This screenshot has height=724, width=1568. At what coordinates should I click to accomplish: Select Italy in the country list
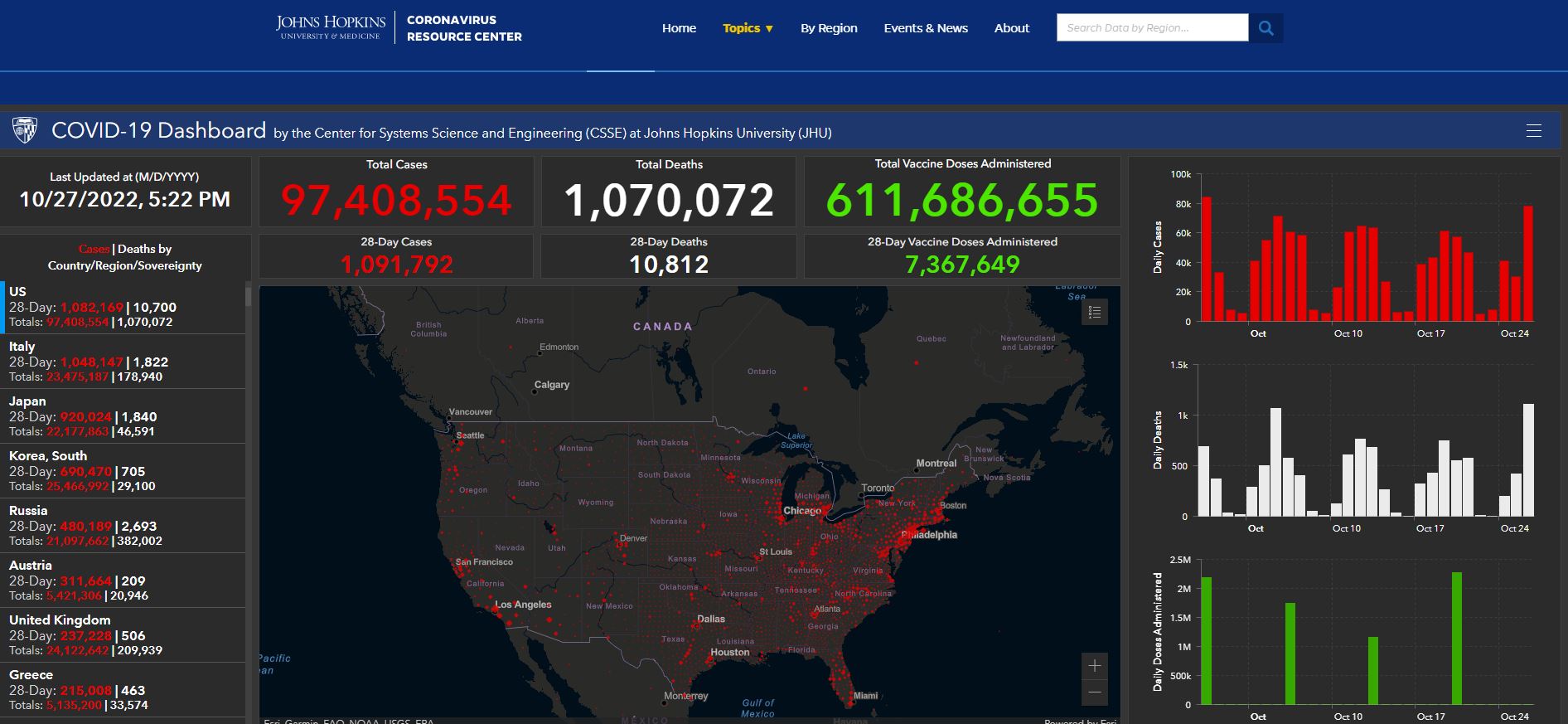point(123,362)
